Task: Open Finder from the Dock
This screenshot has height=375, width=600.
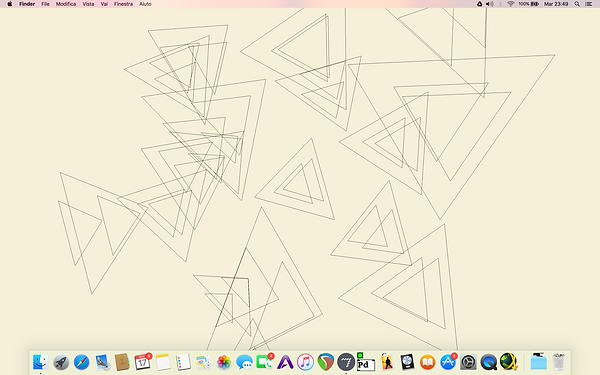Action: click(x=41, y=362)
